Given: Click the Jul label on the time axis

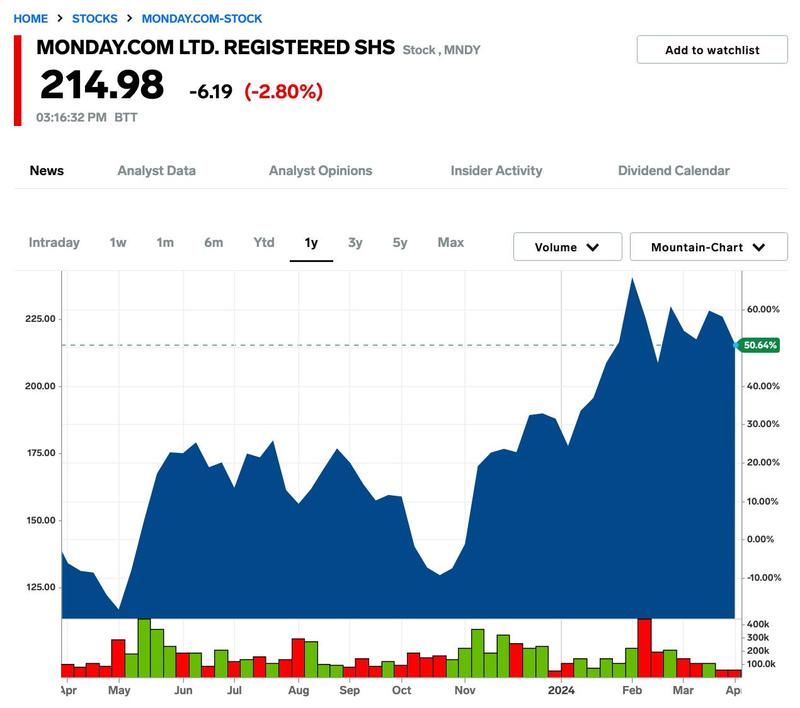Looking at the screenshot, I should click(234, 690).
